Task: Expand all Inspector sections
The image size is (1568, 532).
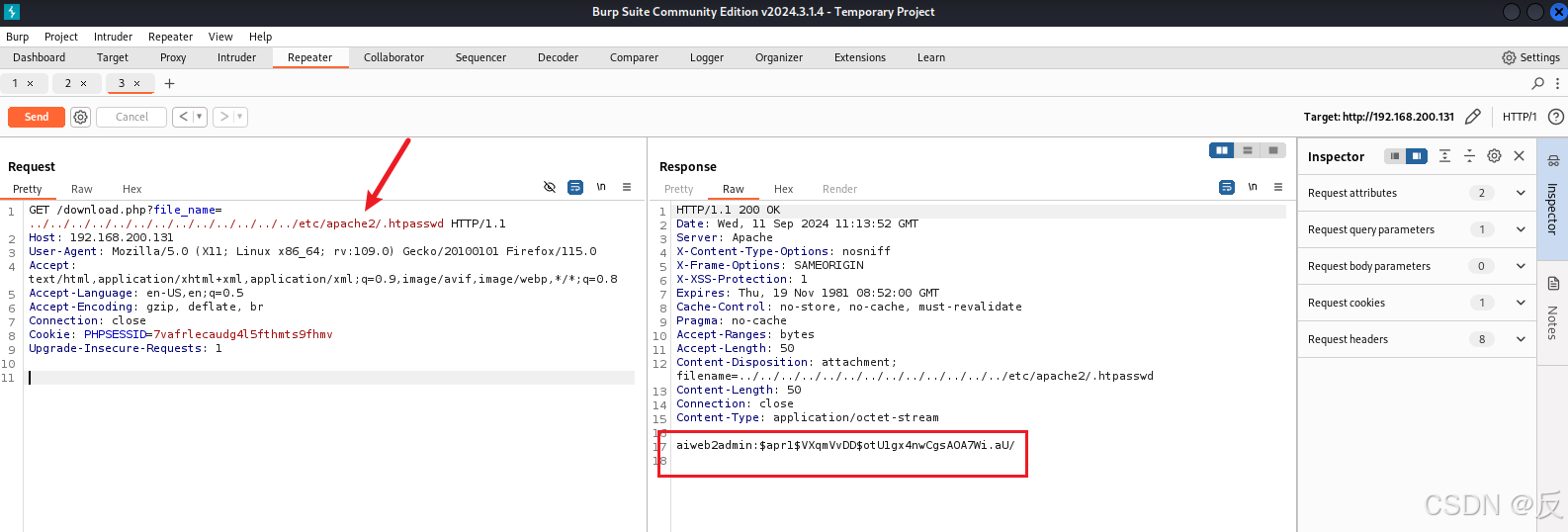Action: tap(1444, 156)
